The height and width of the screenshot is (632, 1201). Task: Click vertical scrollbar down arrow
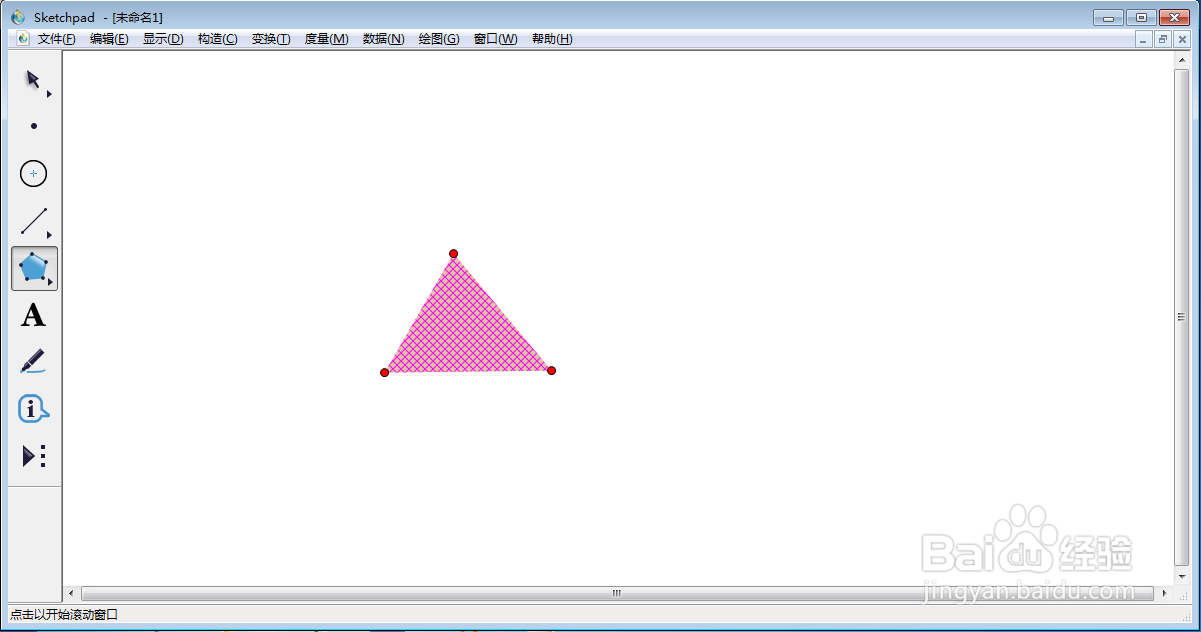[1182, 577]
